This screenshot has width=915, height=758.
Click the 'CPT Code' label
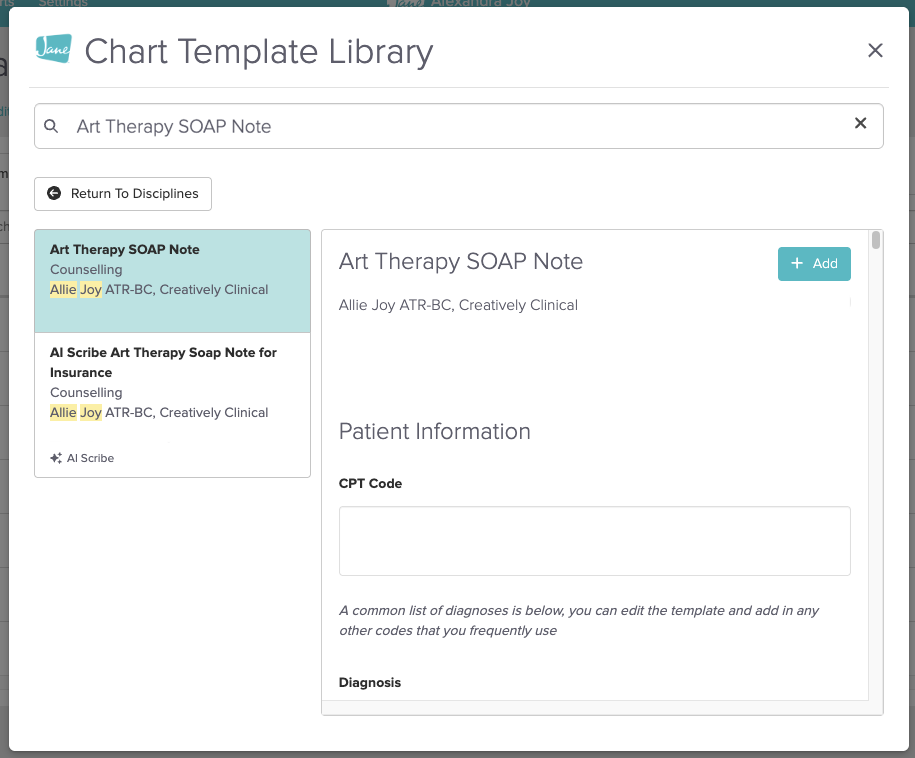(371, 484)
